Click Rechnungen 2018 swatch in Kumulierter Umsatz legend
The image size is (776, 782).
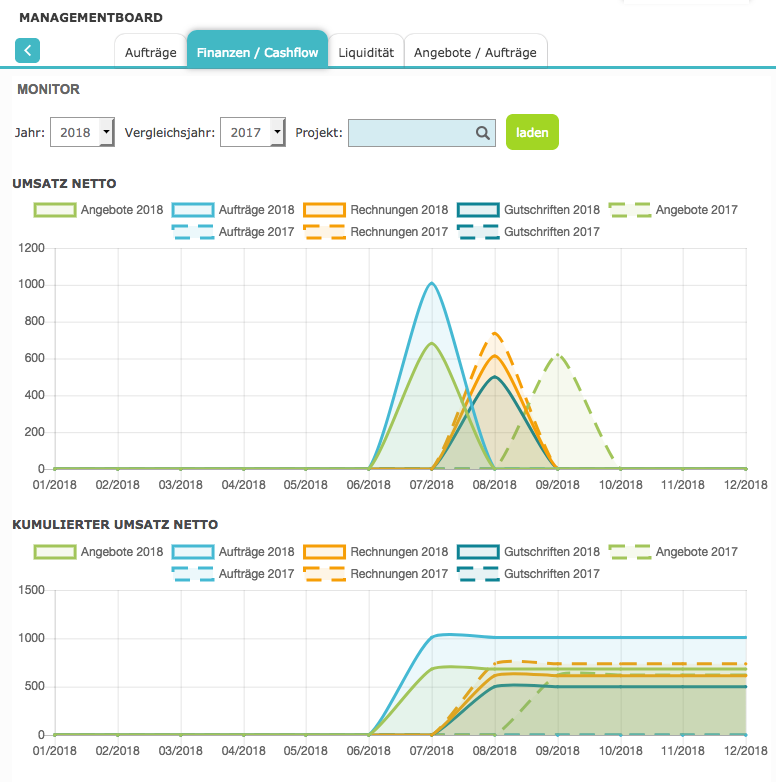click(325, 552)
